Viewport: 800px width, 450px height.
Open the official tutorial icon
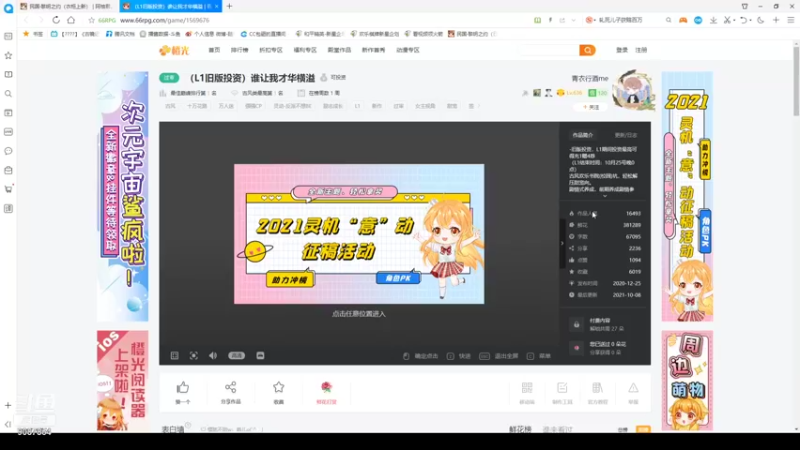point(597,388)
